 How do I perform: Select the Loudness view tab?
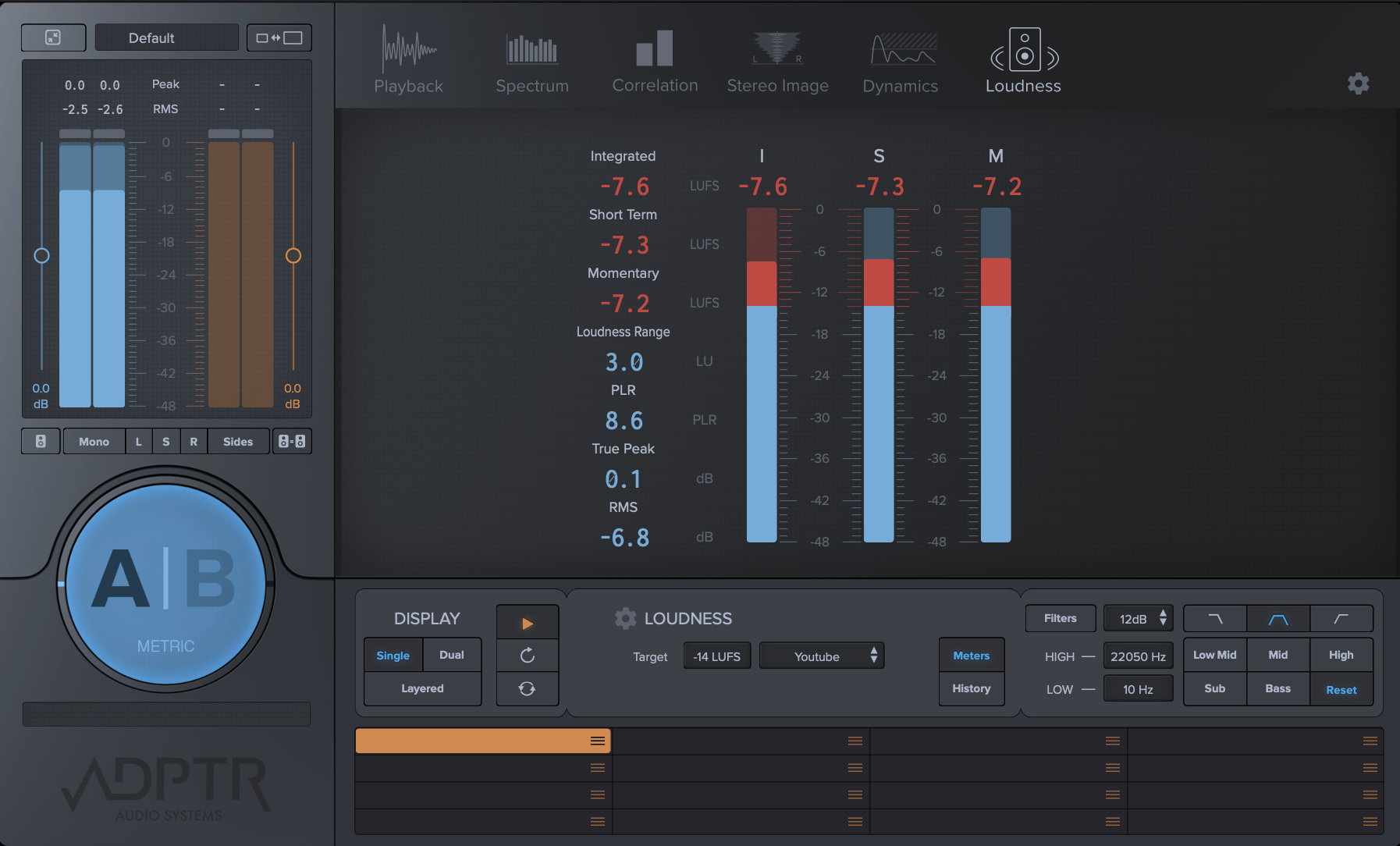point(1023,61)
